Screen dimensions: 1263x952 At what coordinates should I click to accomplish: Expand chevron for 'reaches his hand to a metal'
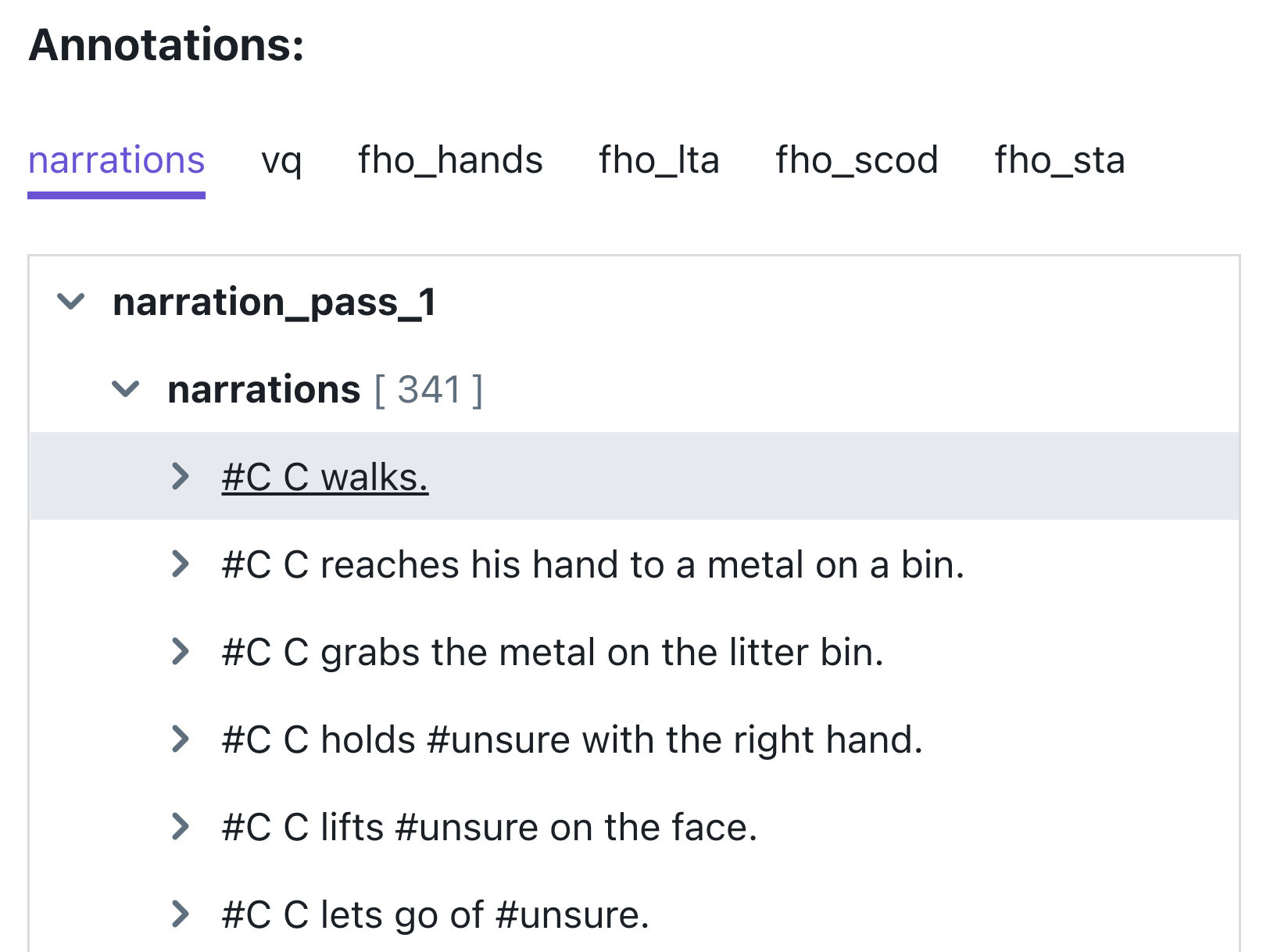tap(181, 564)
